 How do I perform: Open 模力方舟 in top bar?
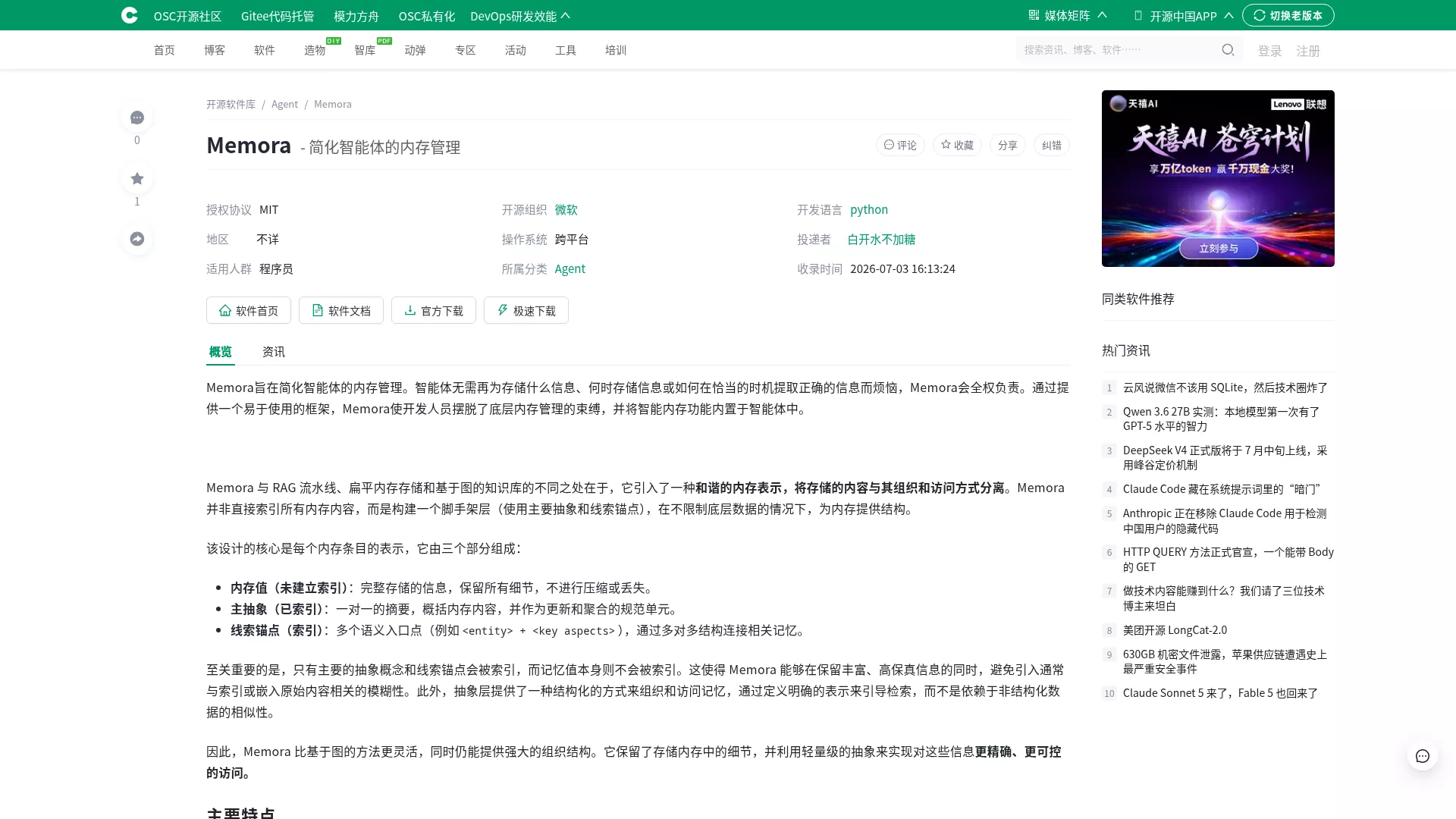(356, 16)
